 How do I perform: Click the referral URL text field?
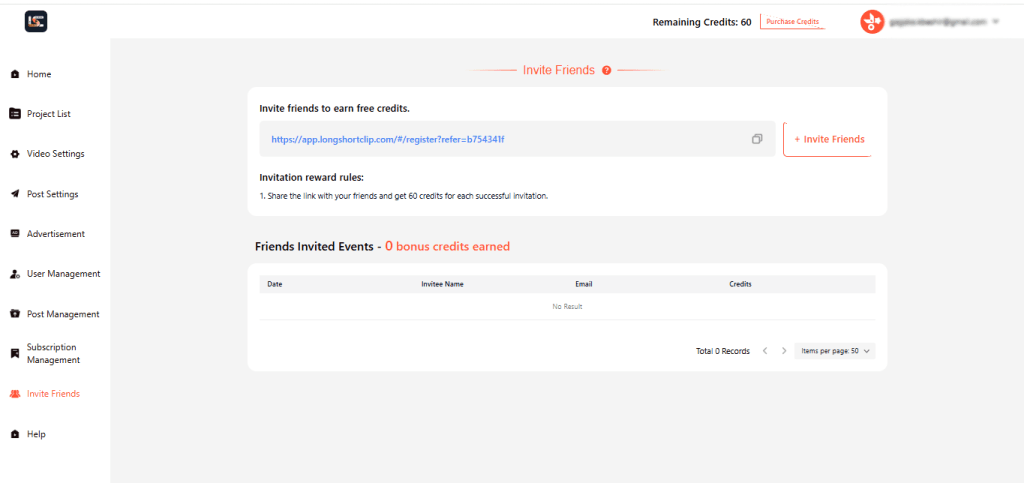(500, 139)
